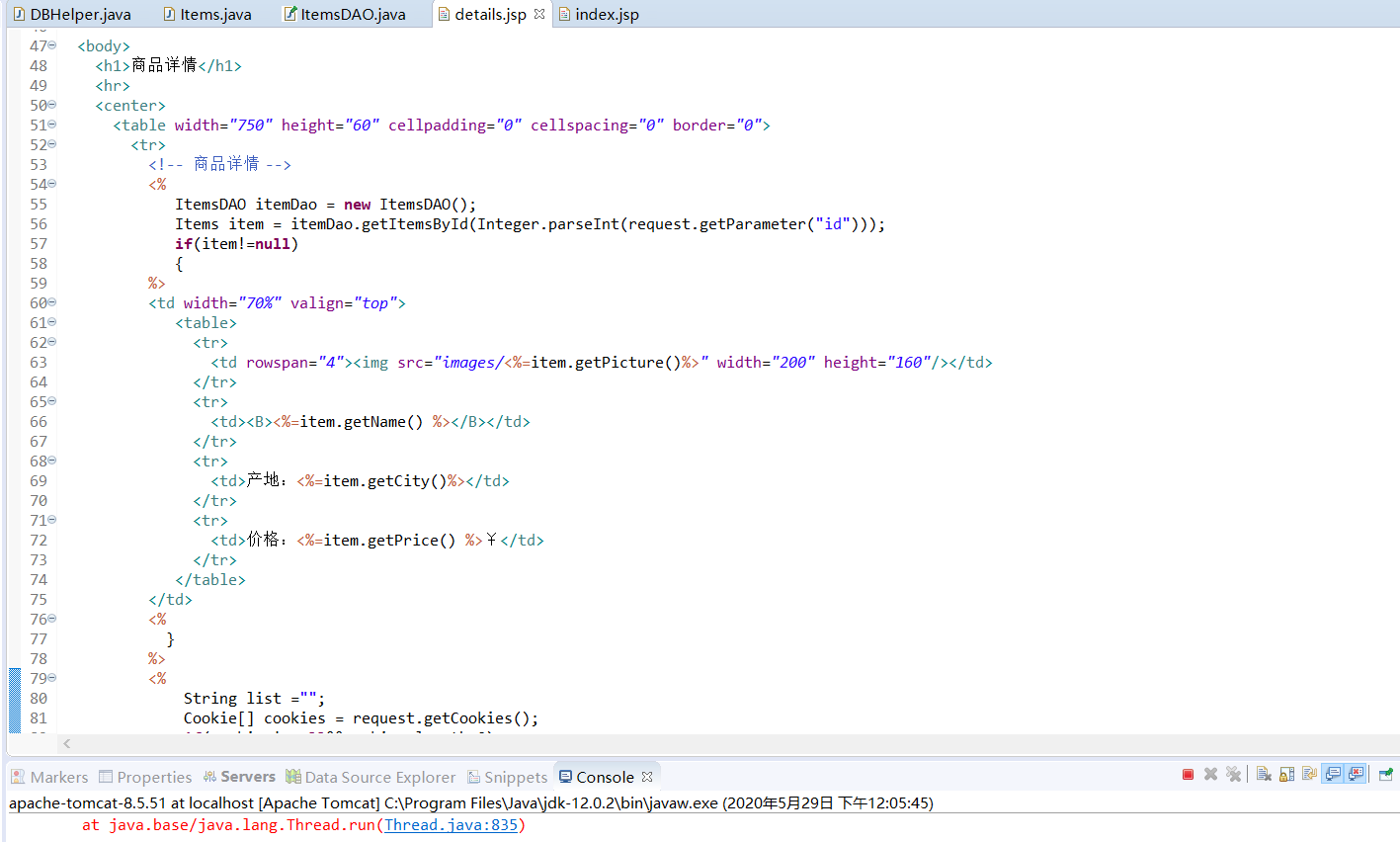Click "getItemsById" call on line 56
This screenshot has height=842, width=1400.
click(415, 223)
